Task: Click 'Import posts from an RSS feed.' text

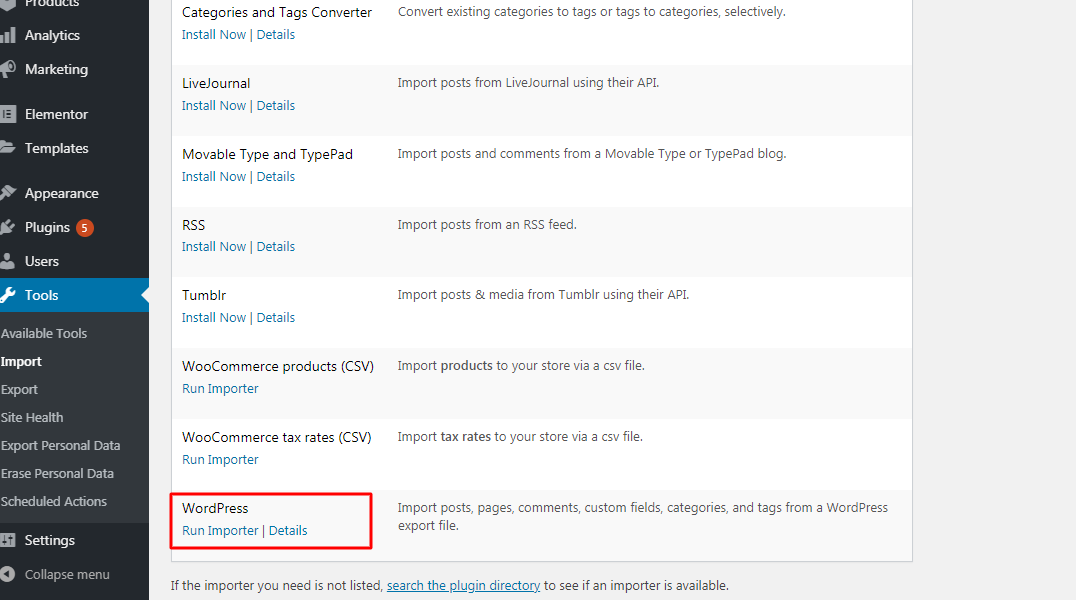Action: pyautogui.click(x=487, y=224)
